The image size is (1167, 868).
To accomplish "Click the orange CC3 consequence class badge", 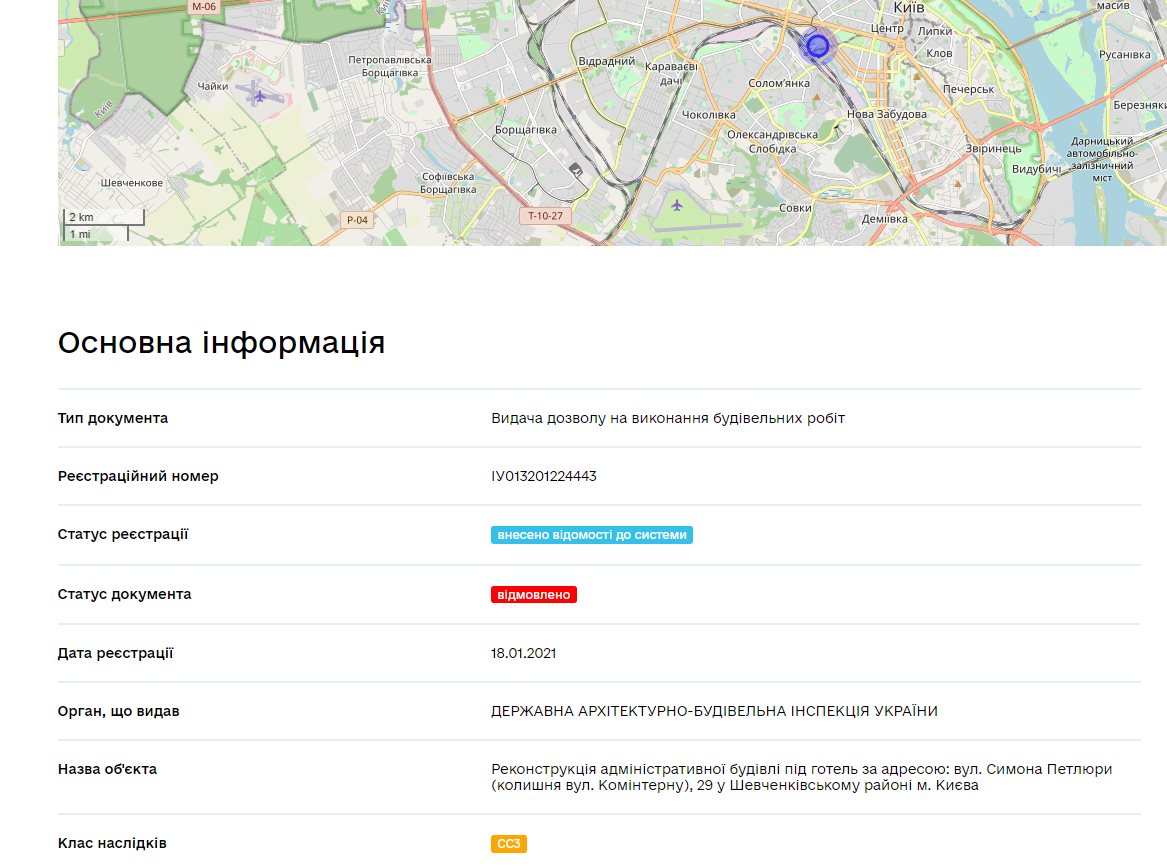I will [x=509, y=844].
